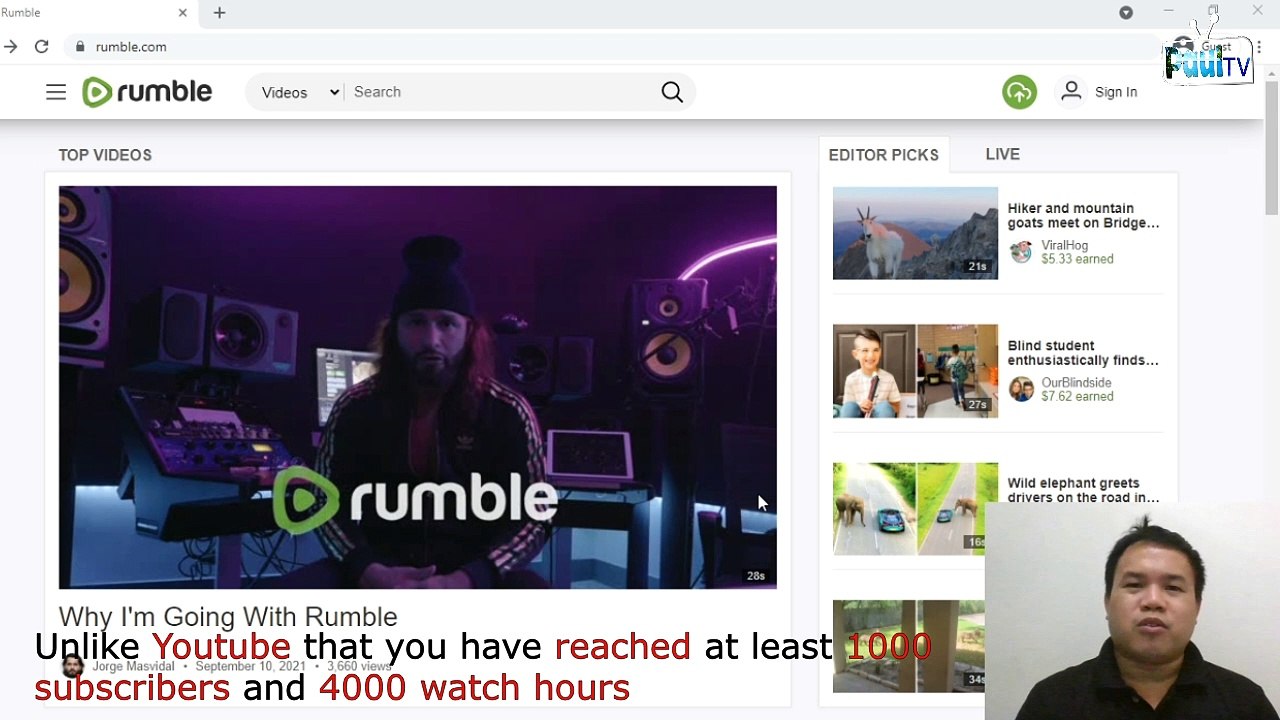This screenshot has width=1280, height=720.
Task: Open 'Wild elephant greets drivers' title
Action: (1083, 490)
